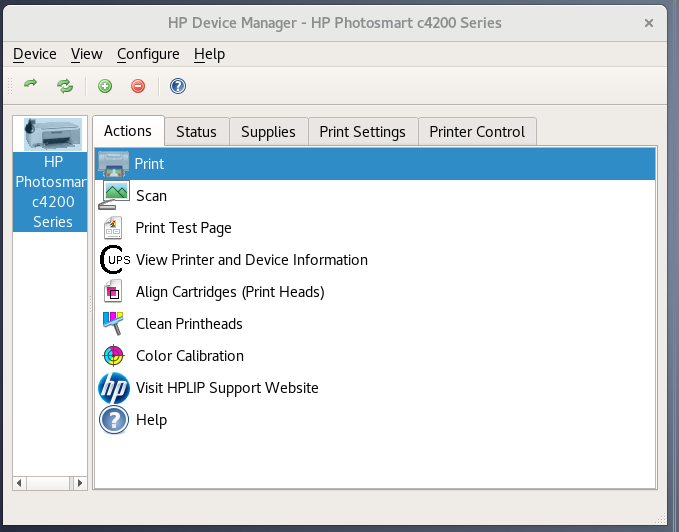Click the Color Calibration wheel icon
The width and height of the screenshot is (679, 532).
tap(115, 356)
